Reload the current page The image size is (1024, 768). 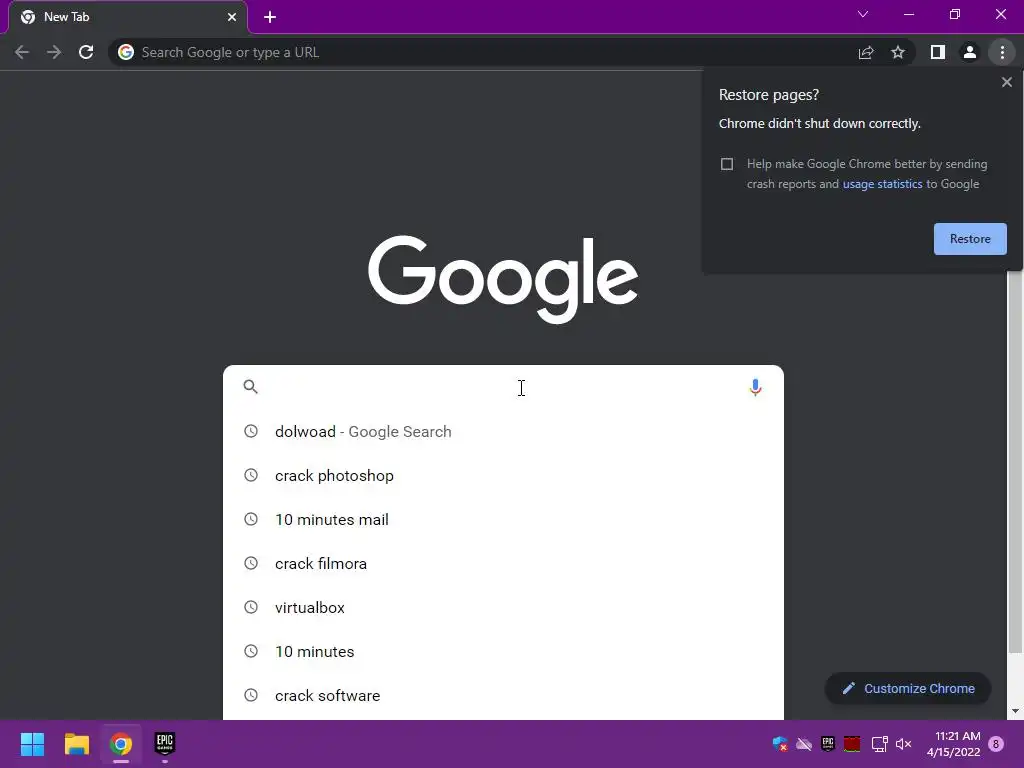[x=86, y=52]
